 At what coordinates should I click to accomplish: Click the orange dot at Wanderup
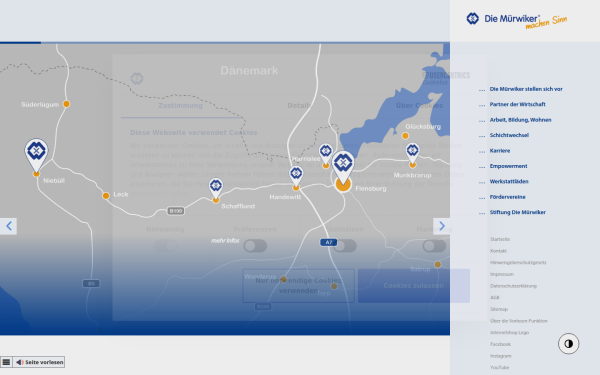pyautogui.click(x=283, y=279)
